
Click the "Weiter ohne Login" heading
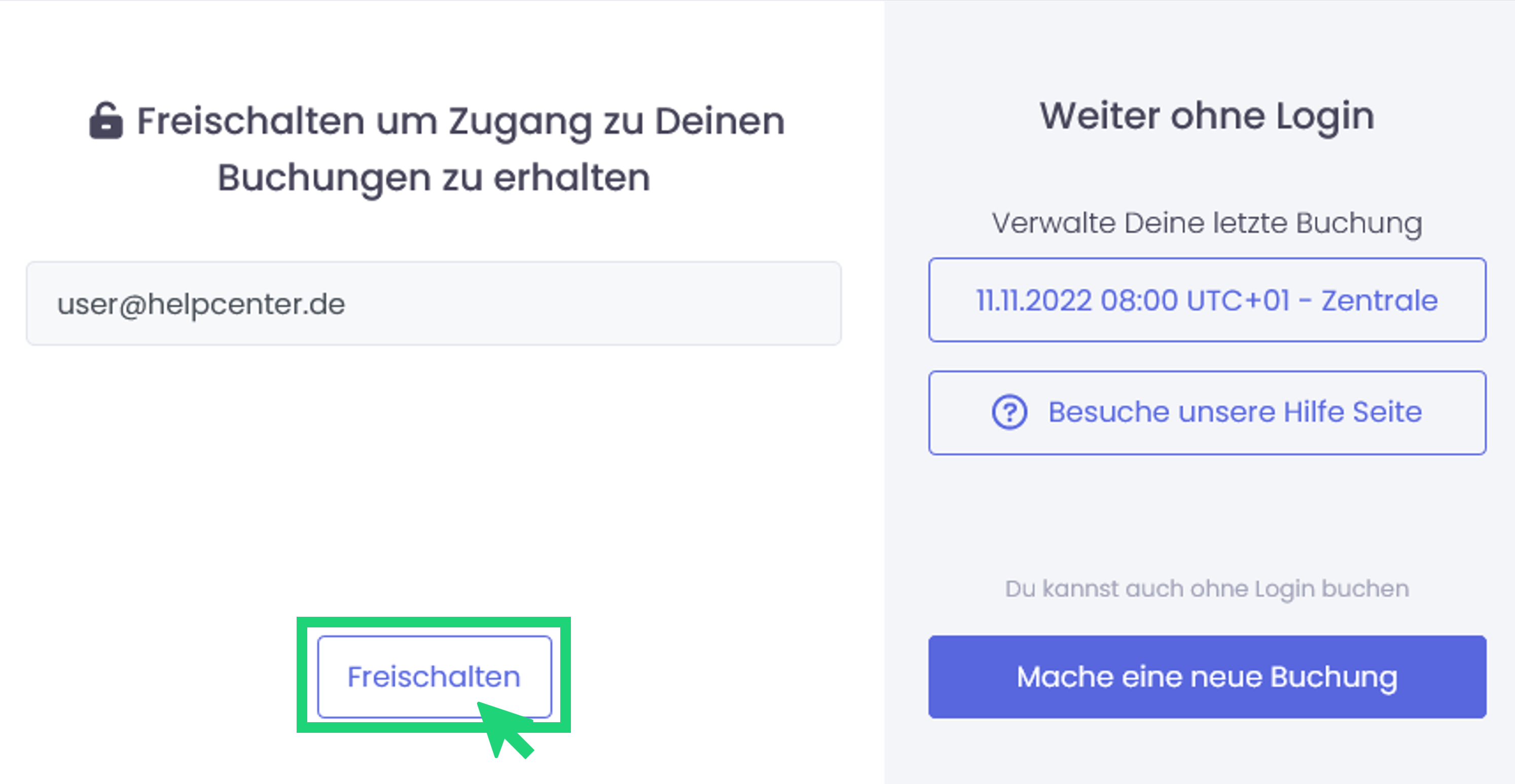click(x=1207, y=116)
